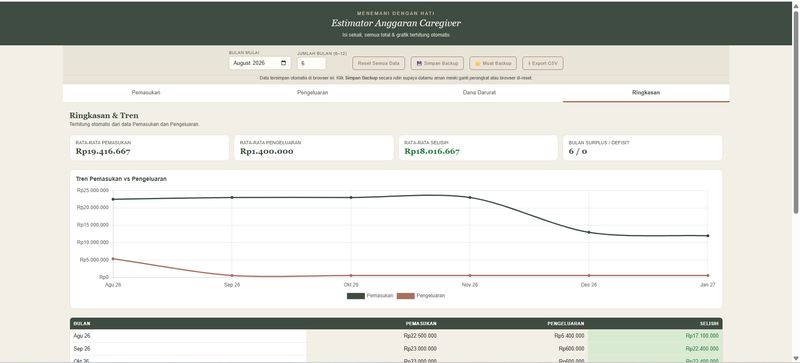Switch to the Pengeluaran tab

tap(313, 93)
